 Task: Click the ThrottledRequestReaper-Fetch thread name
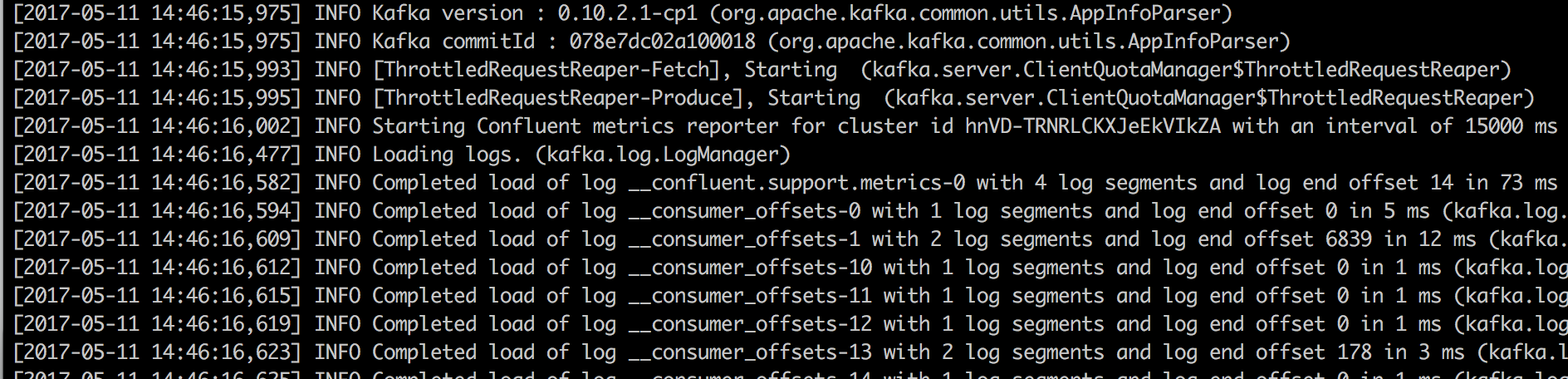click(x=546, y=70)
